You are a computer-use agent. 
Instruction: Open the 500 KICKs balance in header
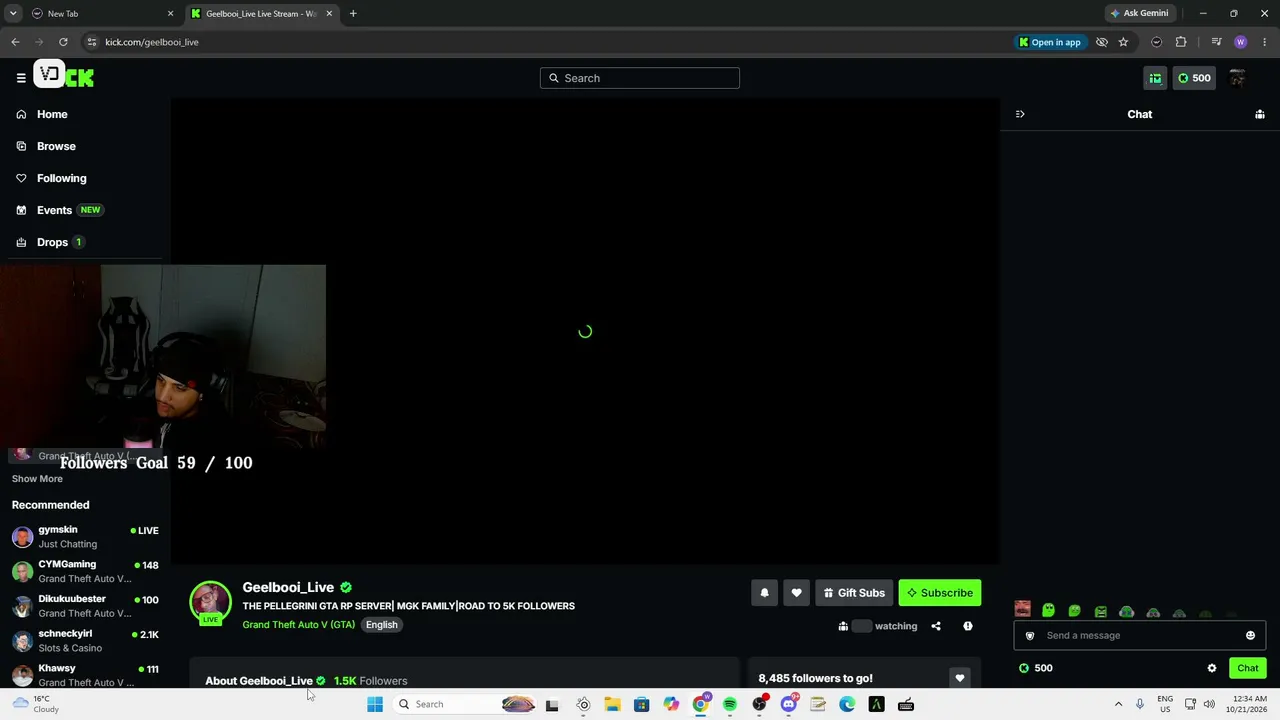pos(1194,78)
